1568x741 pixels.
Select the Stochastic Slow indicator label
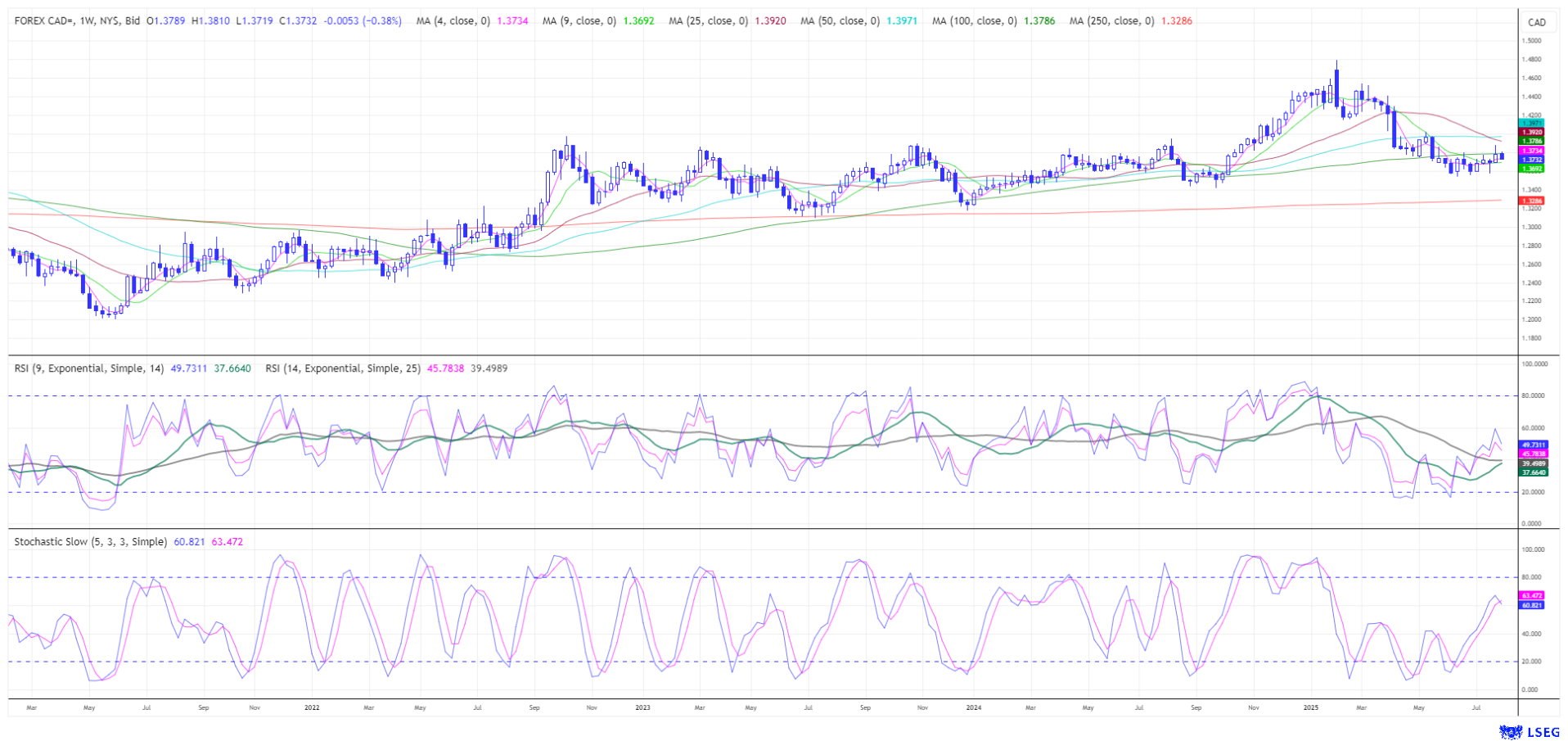pos(90,542)
